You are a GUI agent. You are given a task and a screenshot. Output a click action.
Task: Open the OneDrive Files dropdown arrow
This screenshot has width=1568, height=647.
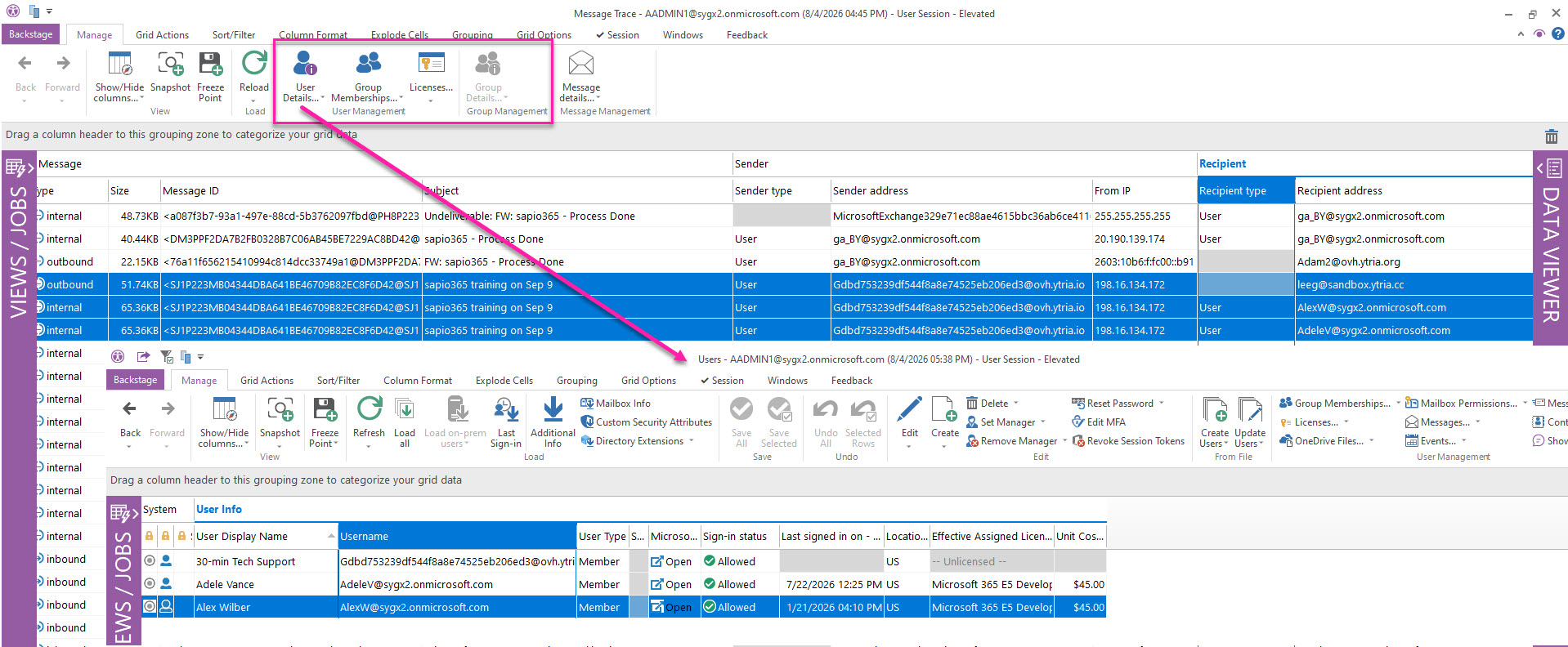point(1372,441)
